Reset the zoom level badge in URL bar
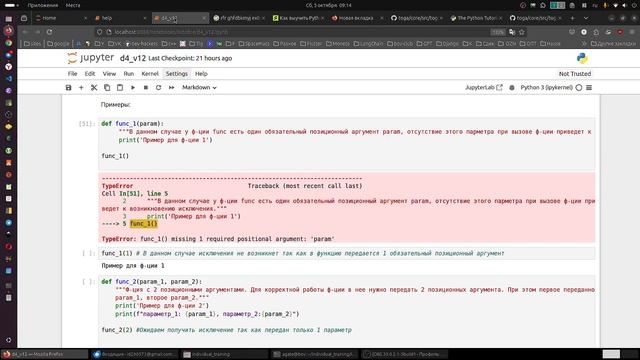The width and height of the screenshot is (640, 360). tap(498, 32)
